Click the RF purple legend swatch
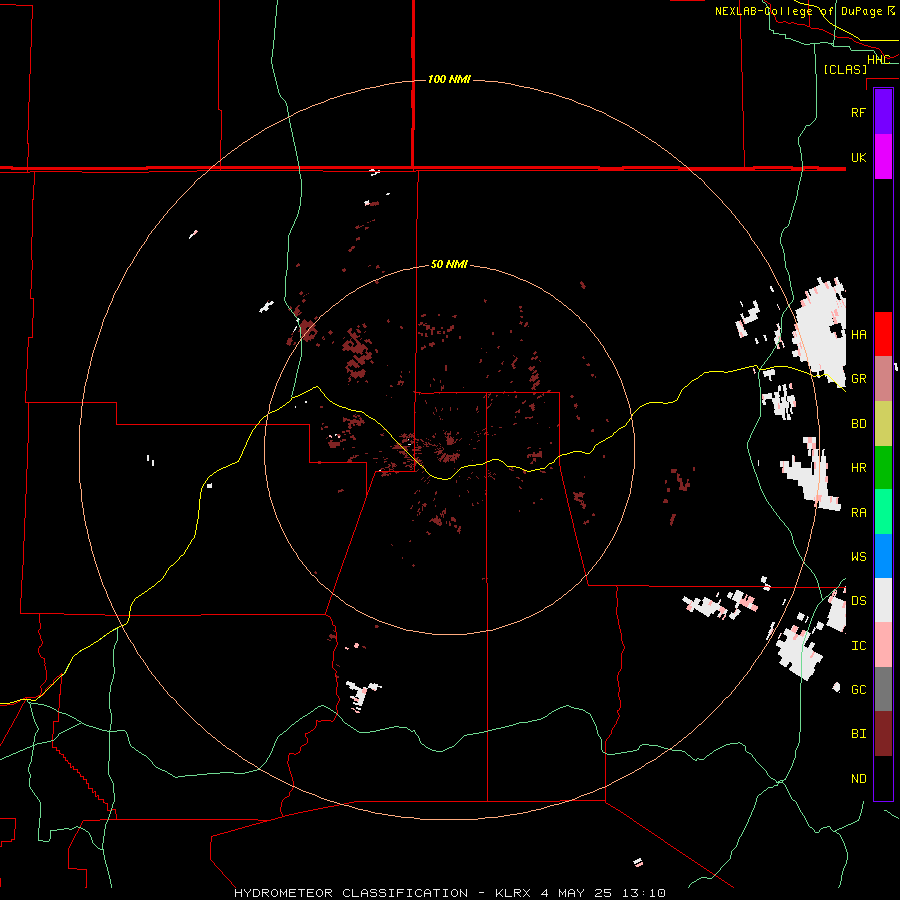The height and width of the screenshot is (900, 900). point(883,111)
